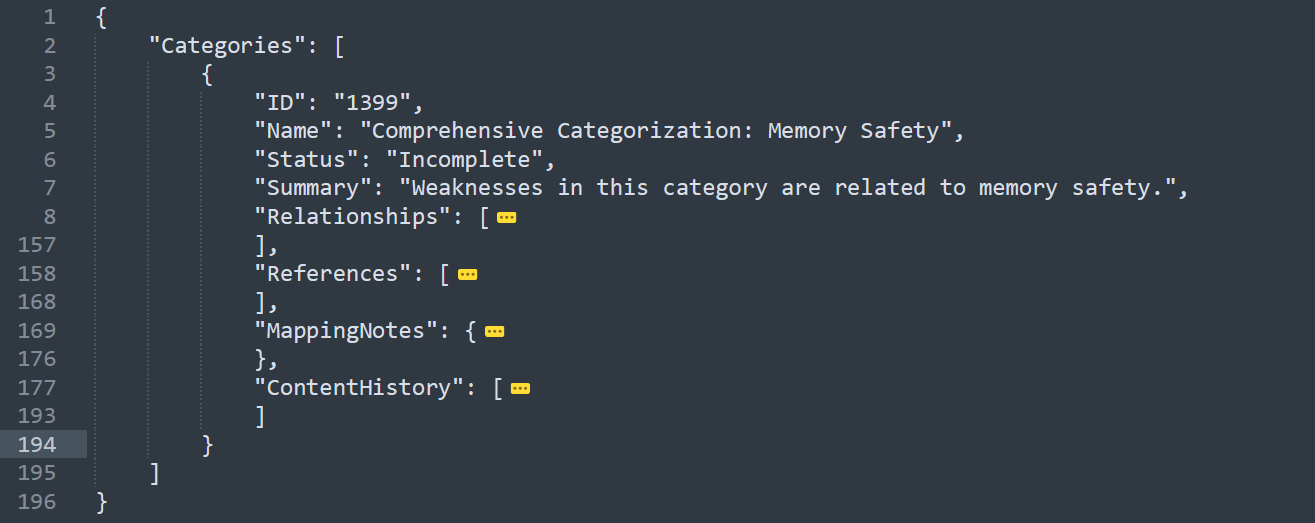Viewport: 1315px width, 523px height.
Task: Expand the folded Relationships array marker
Action: coord(507,217)
